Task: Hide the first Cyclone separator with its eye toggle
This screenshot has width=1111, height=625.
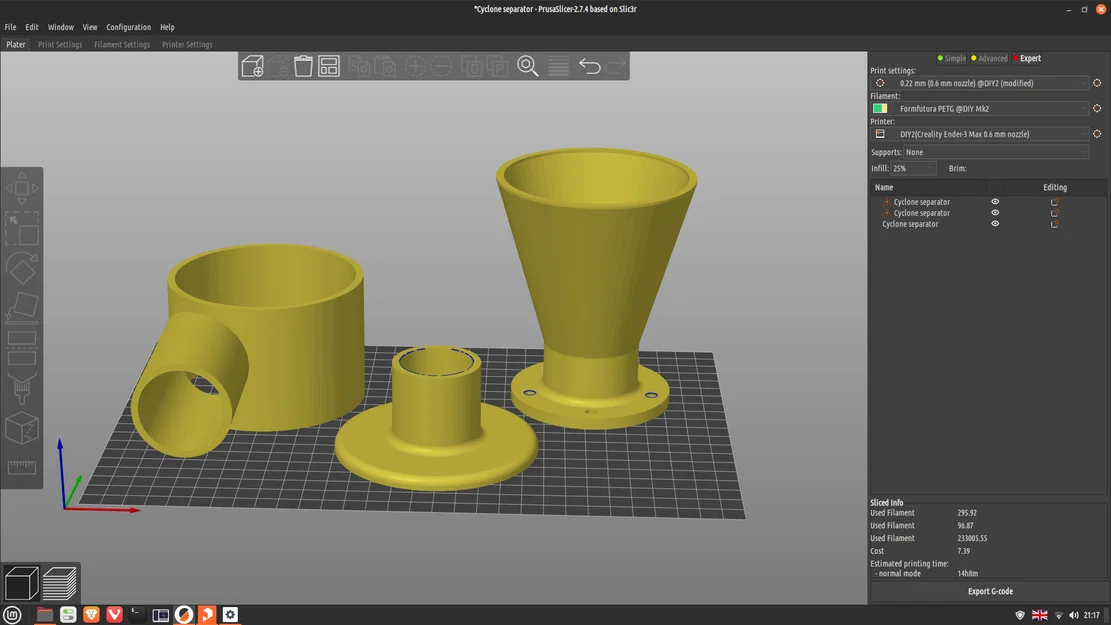Action: pos(994,201)
